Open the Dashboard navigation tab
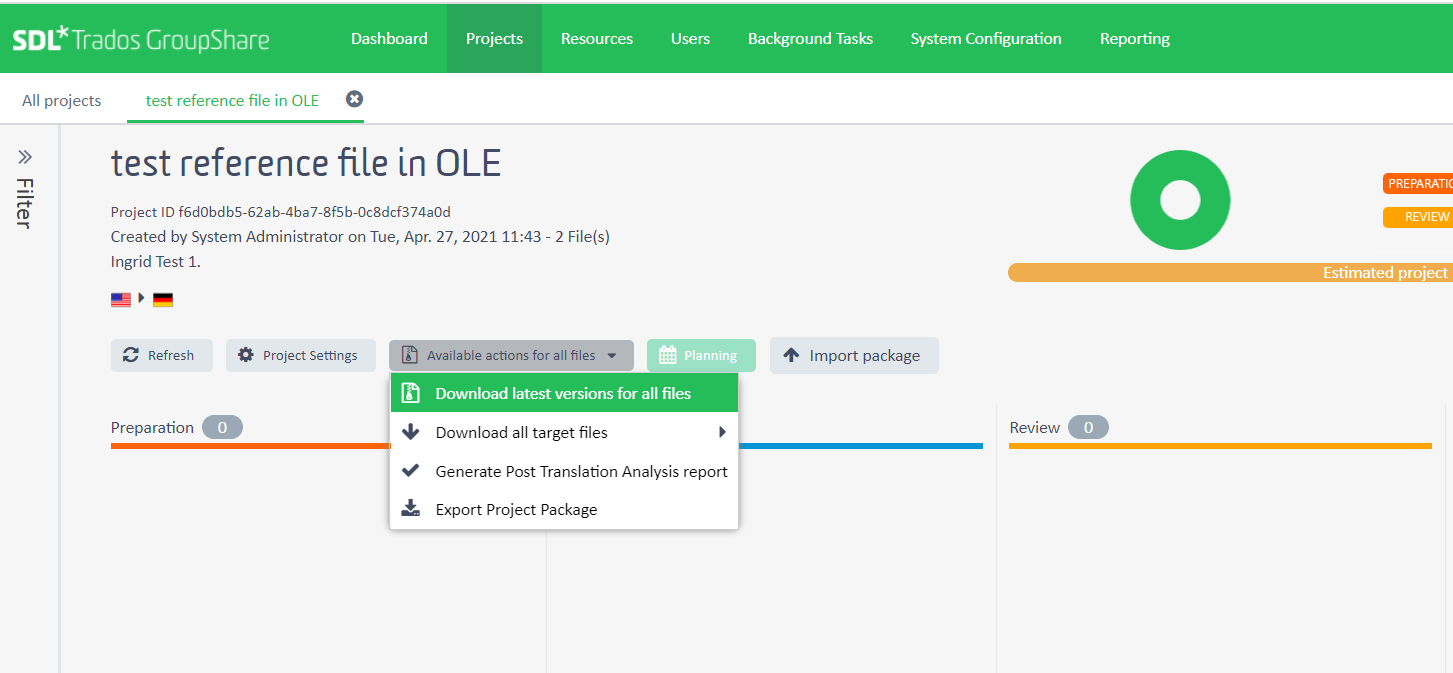The image size is (1453, 673). [389, 38]
